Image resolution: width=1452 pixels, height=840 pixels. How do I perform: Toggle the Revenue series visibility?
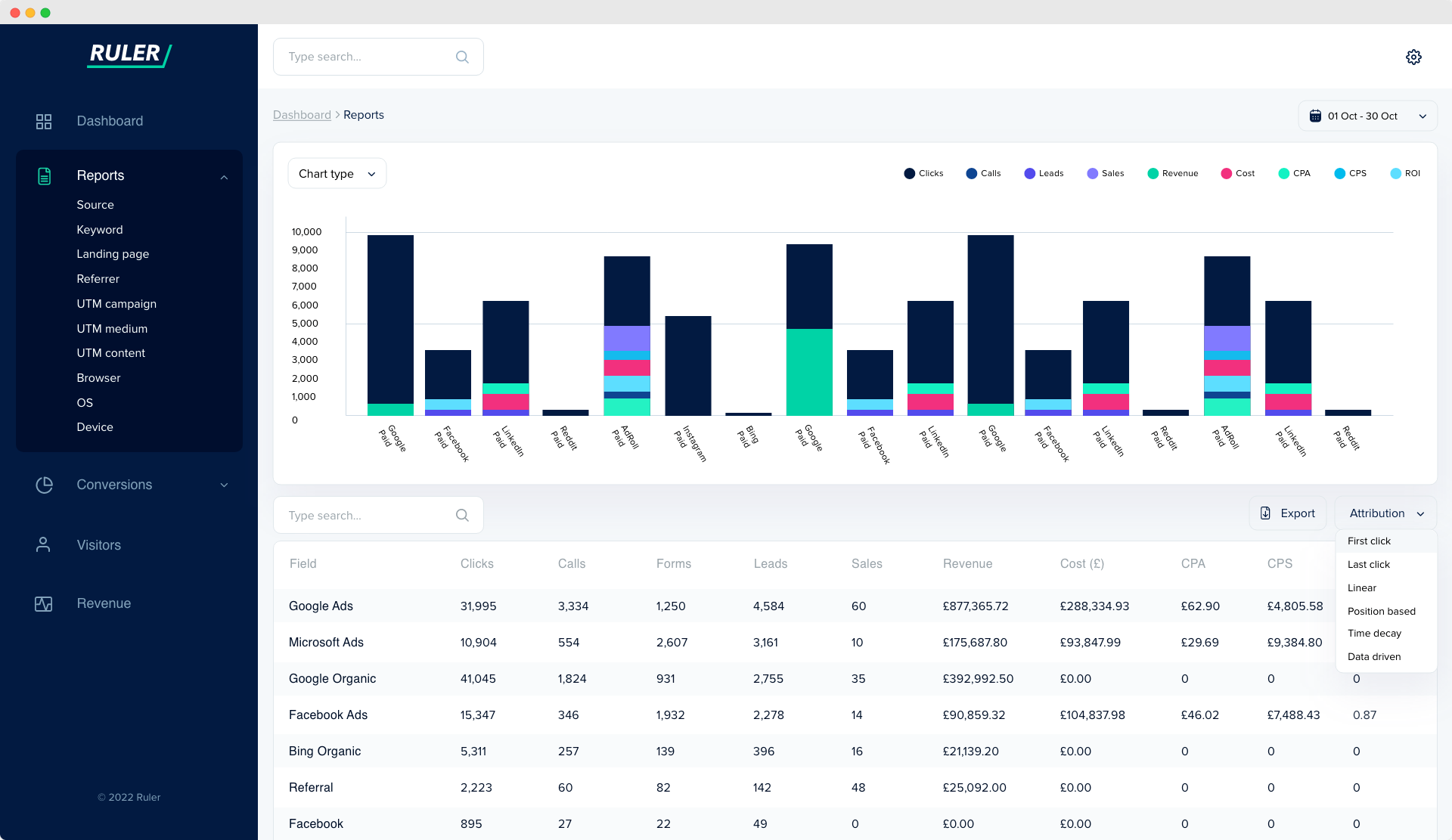[x=1153, y=173]
